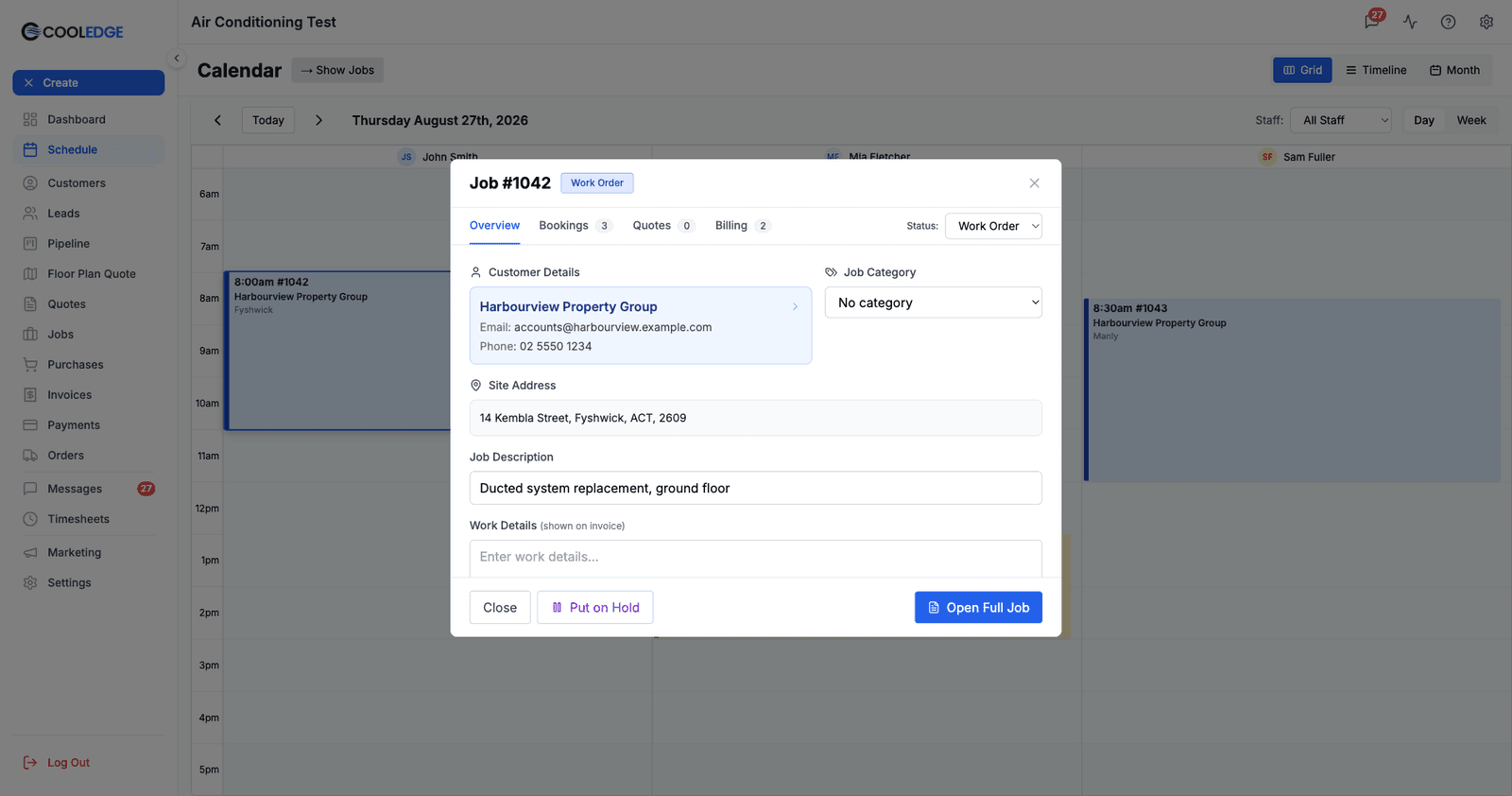Toggle Show Jobs button
This screenshot has height=796, width=1512.
(337, 70)
